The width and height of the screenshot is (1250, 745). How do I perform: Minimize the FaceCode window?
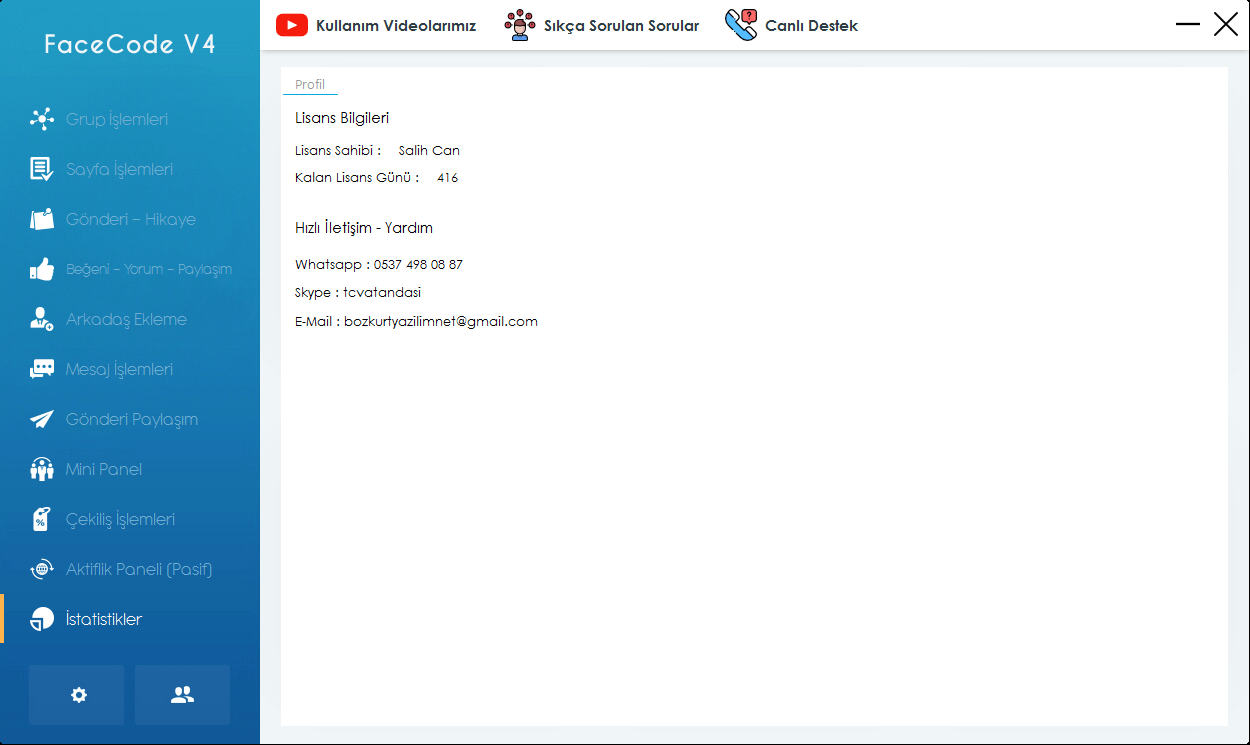point(1188,24)
